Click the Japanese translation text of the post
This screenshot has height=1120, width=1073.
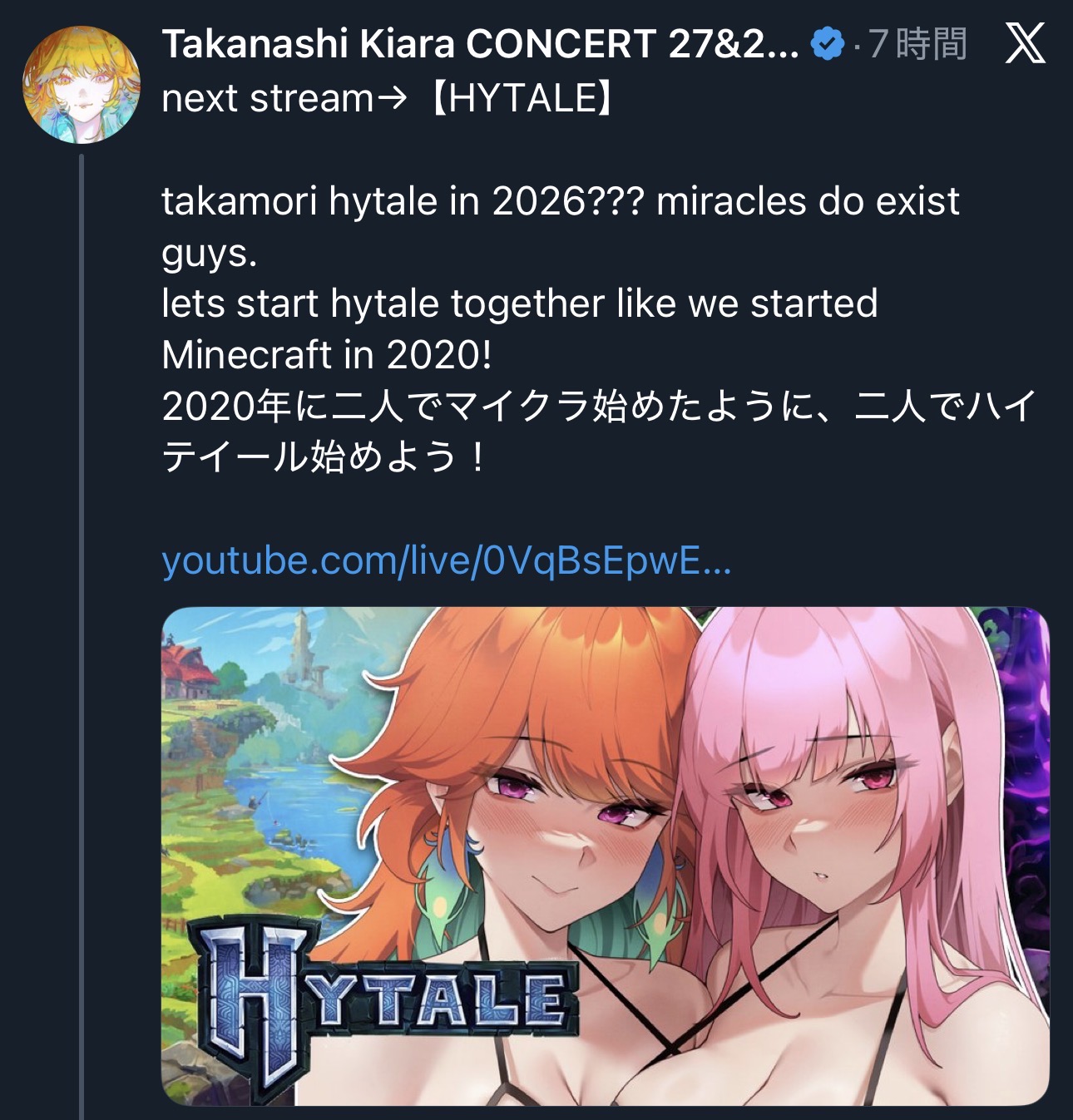click(599, 432)
